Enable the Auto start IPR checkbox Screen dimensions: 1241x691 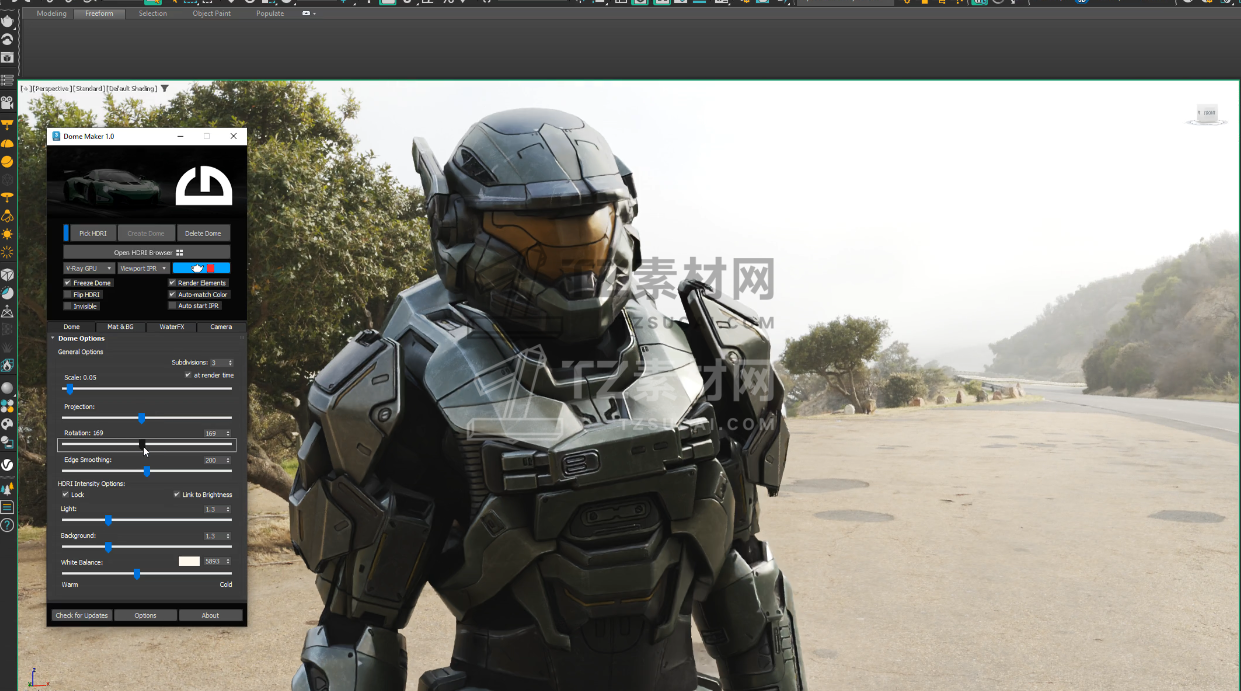[x=172, y=306]
